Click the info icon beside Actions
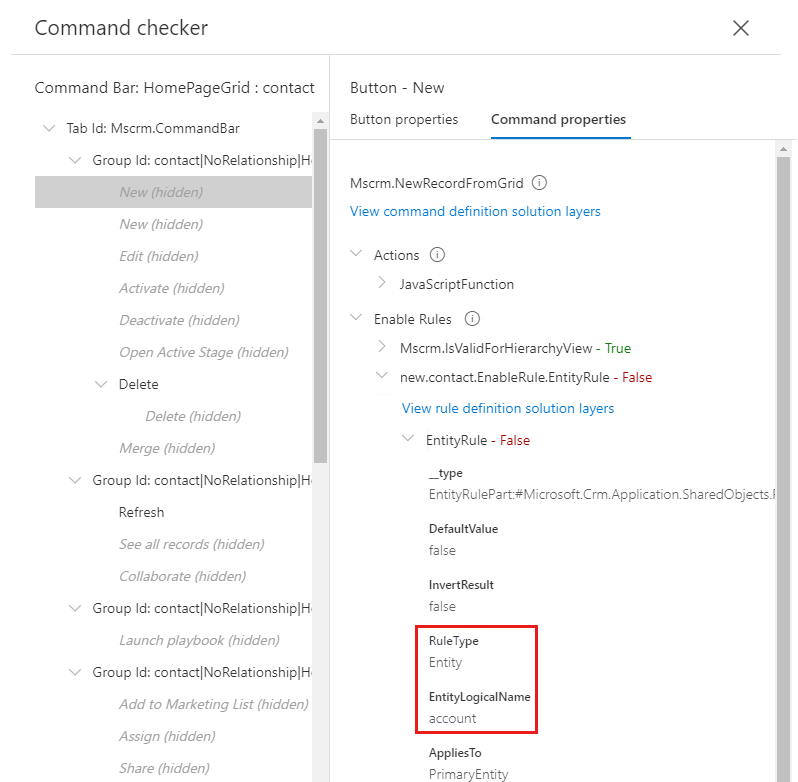The image size is (798, 782). click(x=436, y=255)
